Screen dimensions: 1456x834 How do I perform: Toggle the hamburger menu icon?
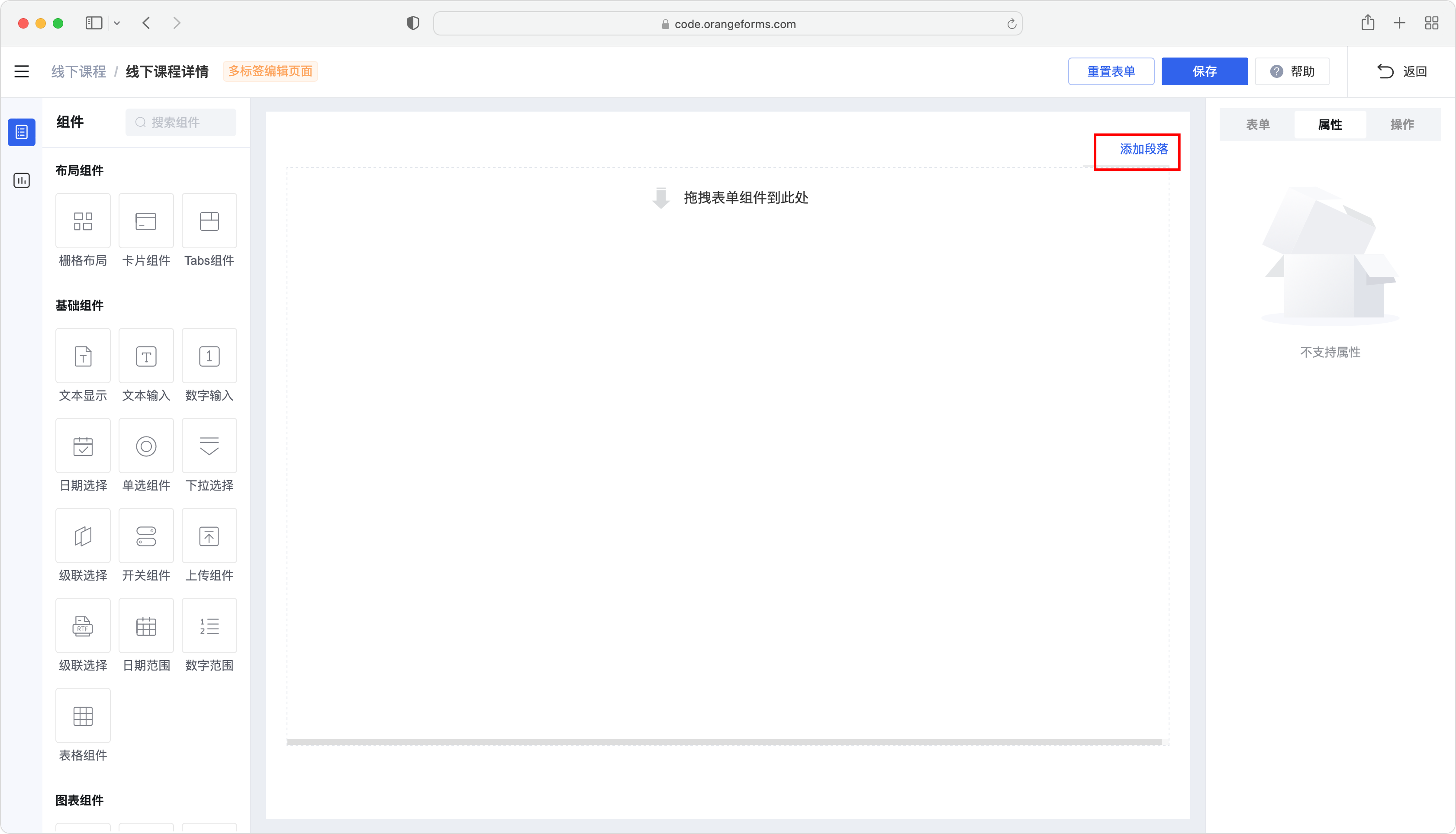[x=21, y=71]
